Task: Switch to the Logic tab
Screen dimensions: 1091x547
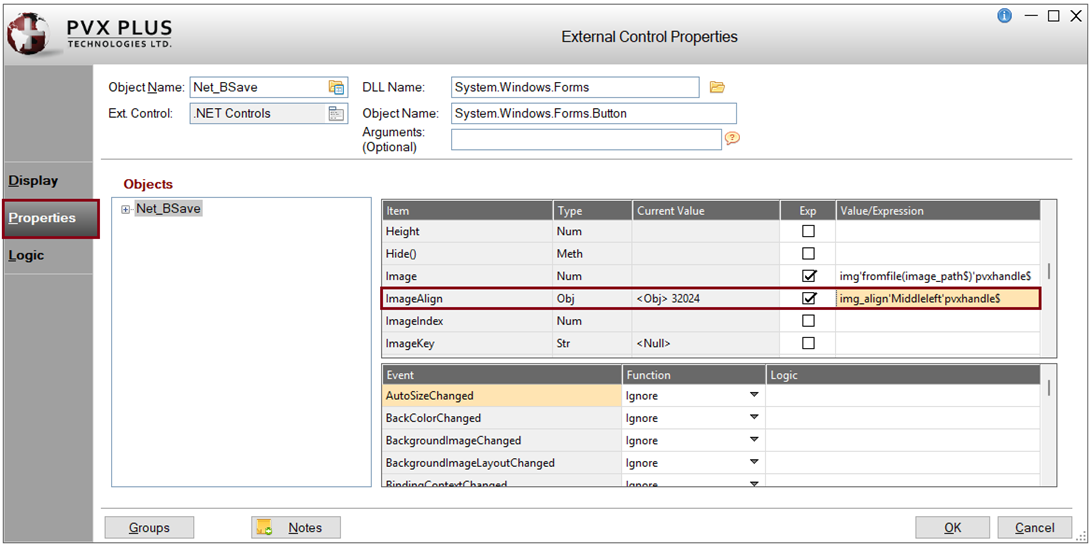Action: tap(27, 255)
